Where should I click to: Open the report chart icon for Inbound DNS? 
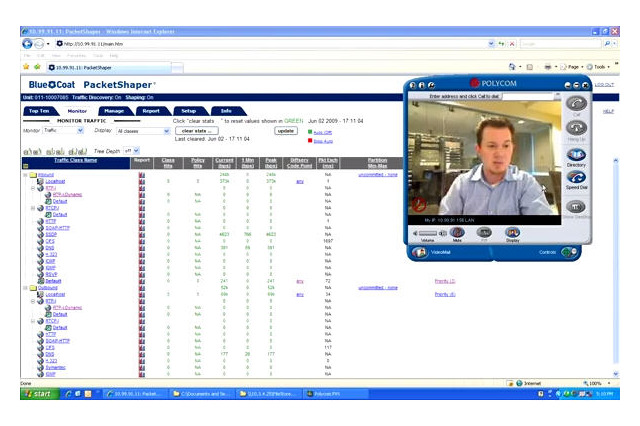pos(142,248)
